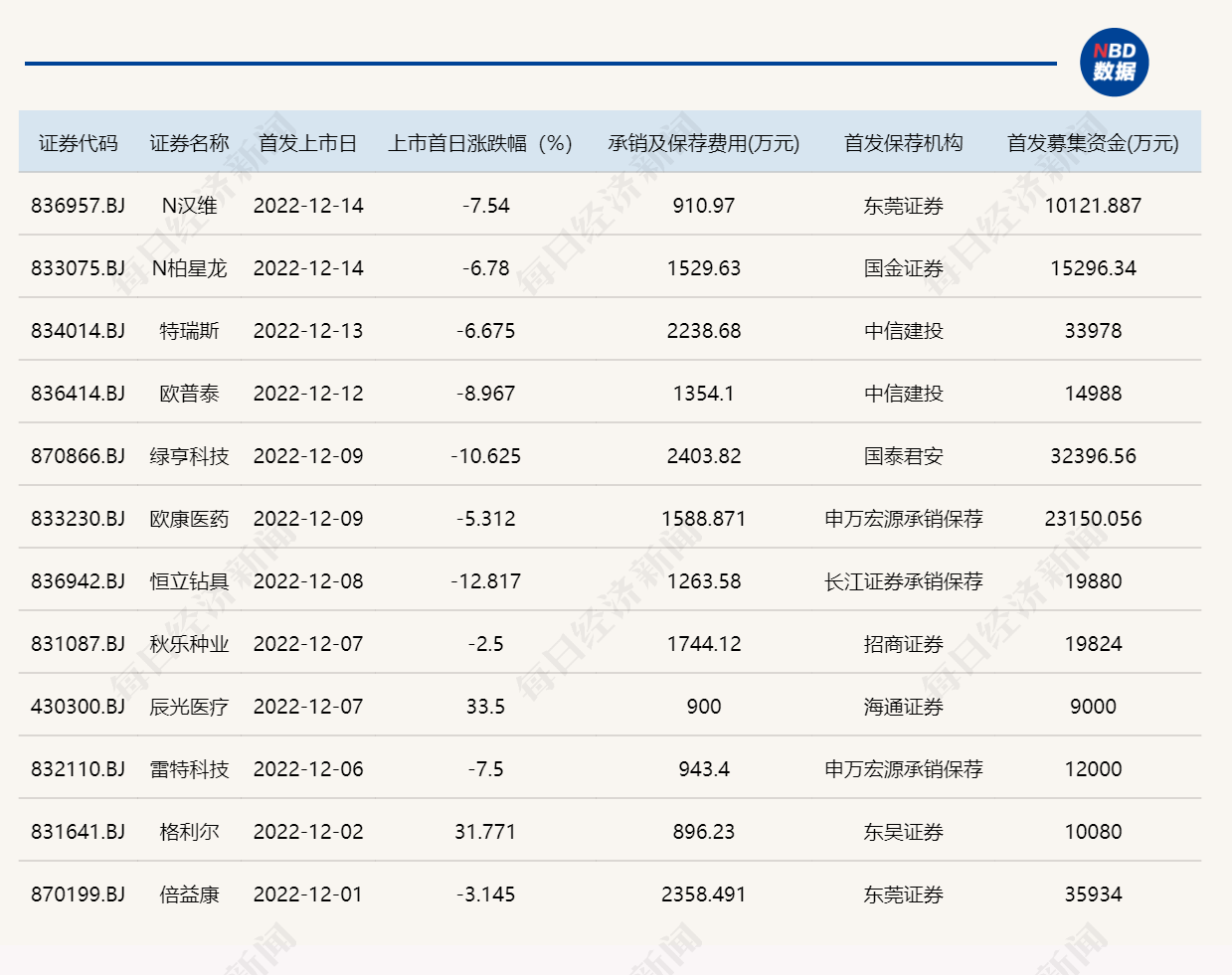Click sponsor 国泰君安
This screenshot has width=1232, height=975.
click(903, 456)
